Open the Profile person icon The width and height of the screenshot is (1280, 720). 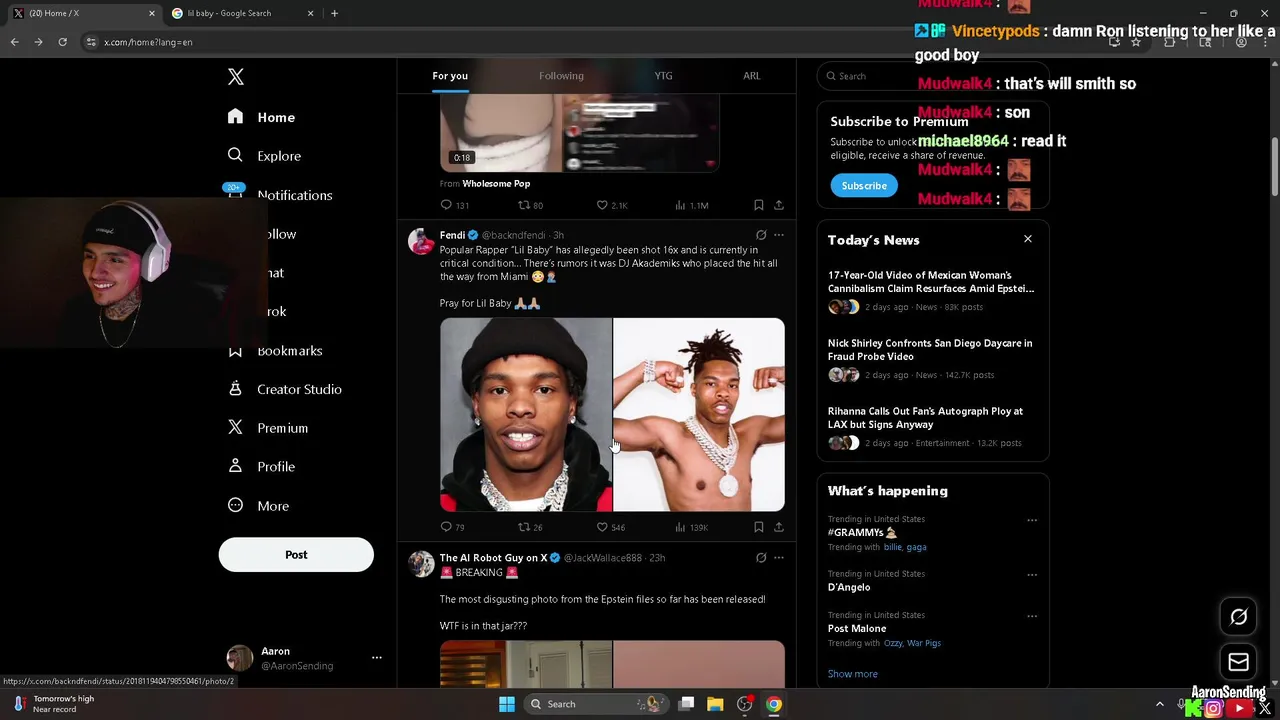[x=235, y=466]
